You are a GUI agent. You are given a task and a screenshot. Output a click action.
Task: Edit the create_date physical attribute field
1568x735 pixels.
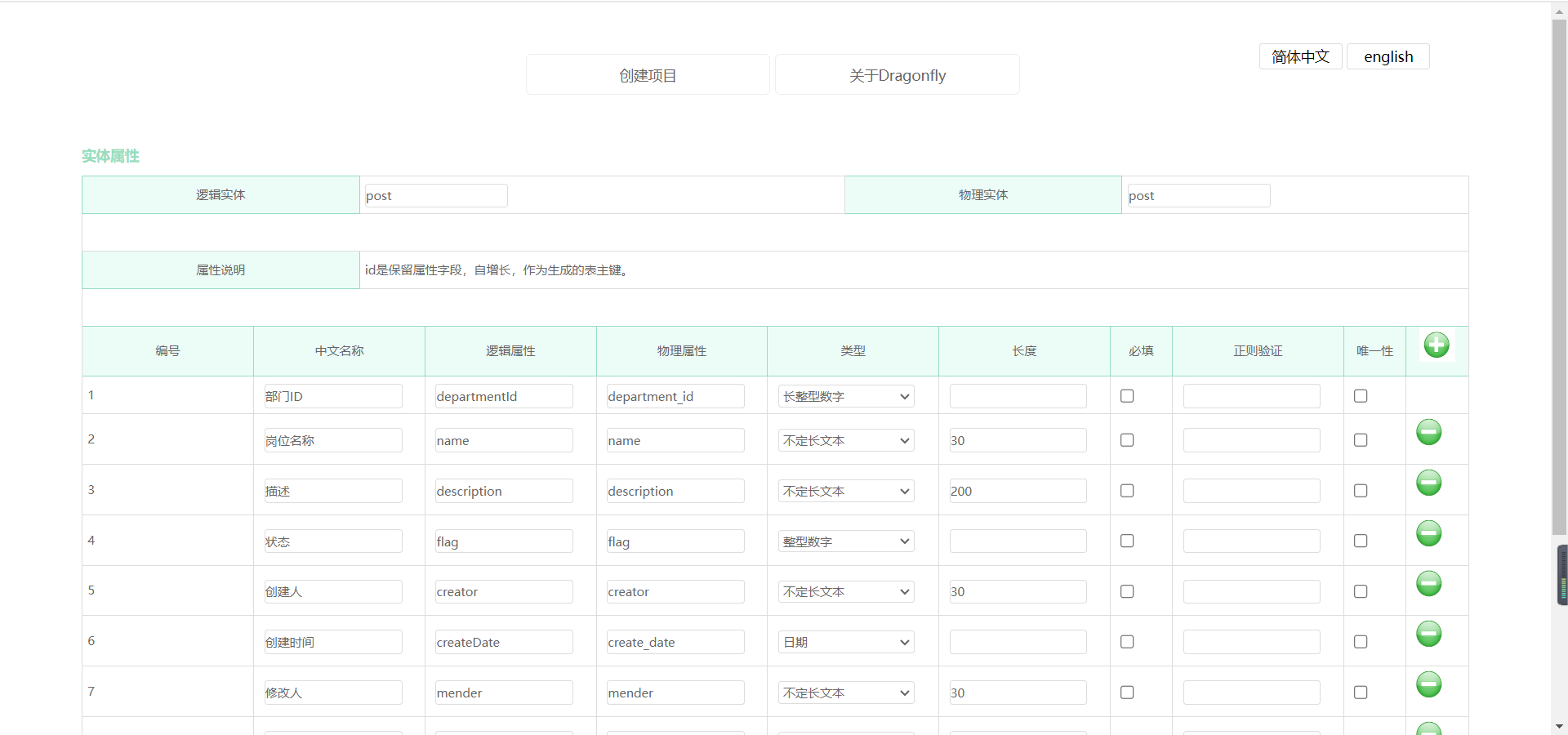point(675,642)
